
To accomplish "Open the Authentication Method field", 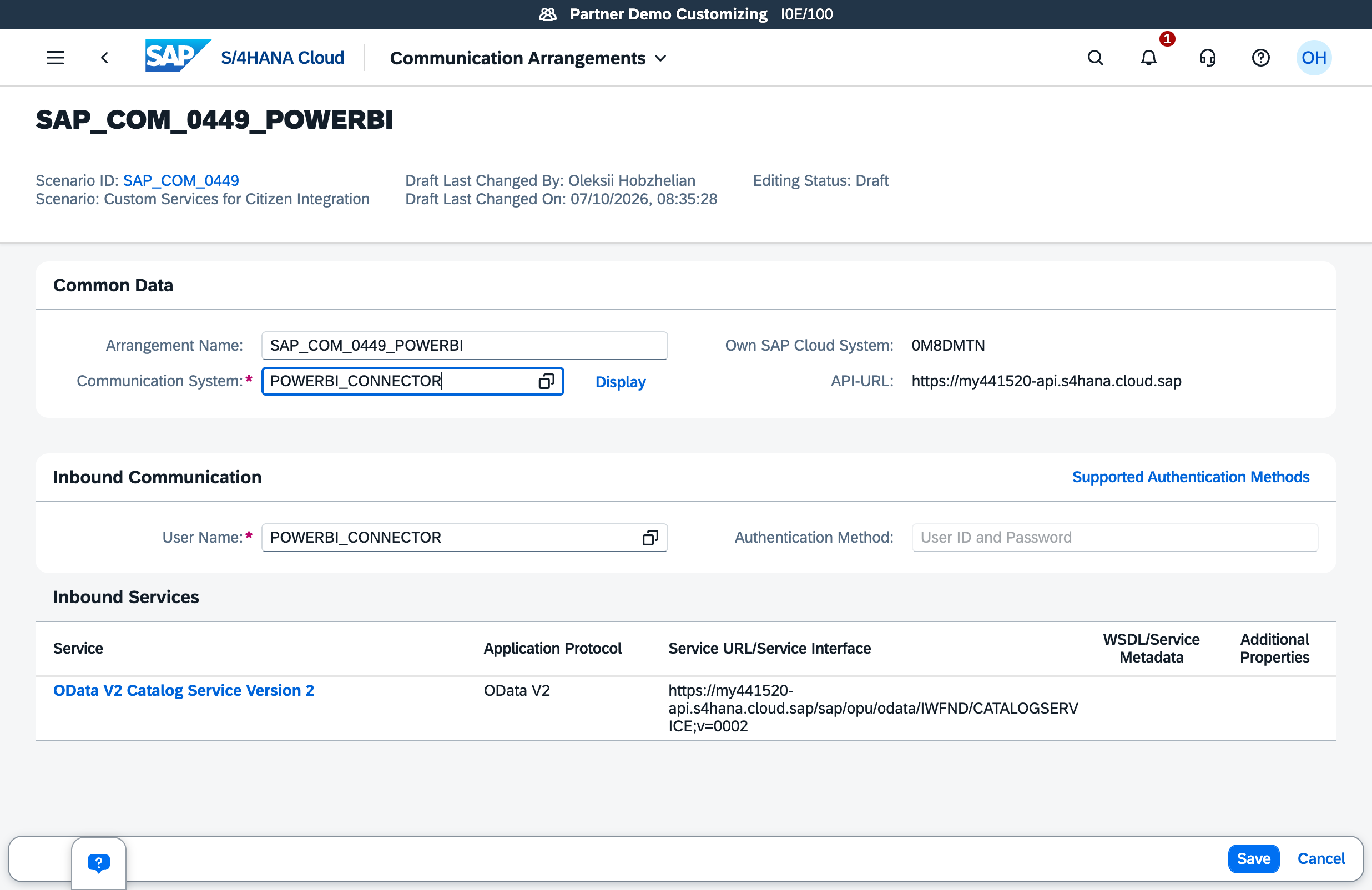I will 1114,537.
